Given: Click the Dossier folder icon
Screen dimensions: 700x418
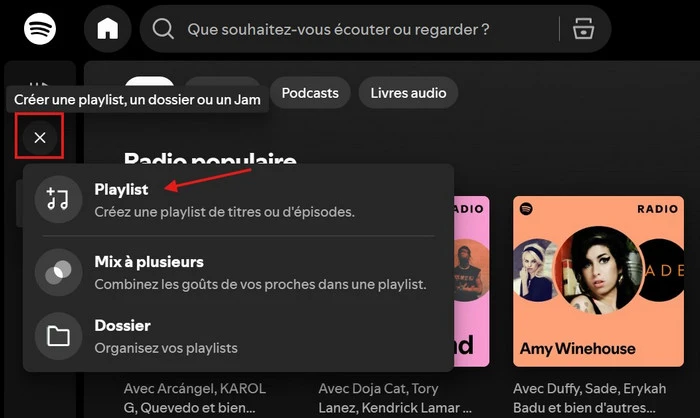Looking at the screenshot, I should 58,336.
